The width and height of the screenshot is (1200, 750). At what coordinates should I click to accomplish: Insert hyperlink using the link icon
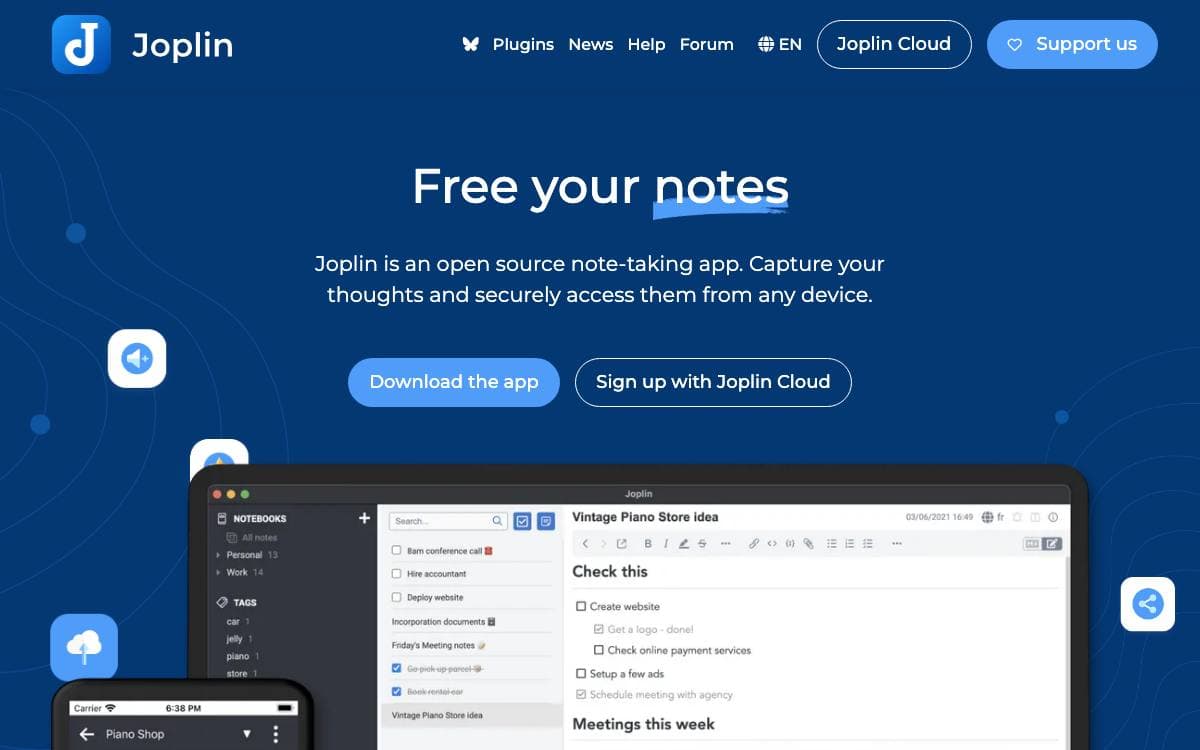point(753,543)
